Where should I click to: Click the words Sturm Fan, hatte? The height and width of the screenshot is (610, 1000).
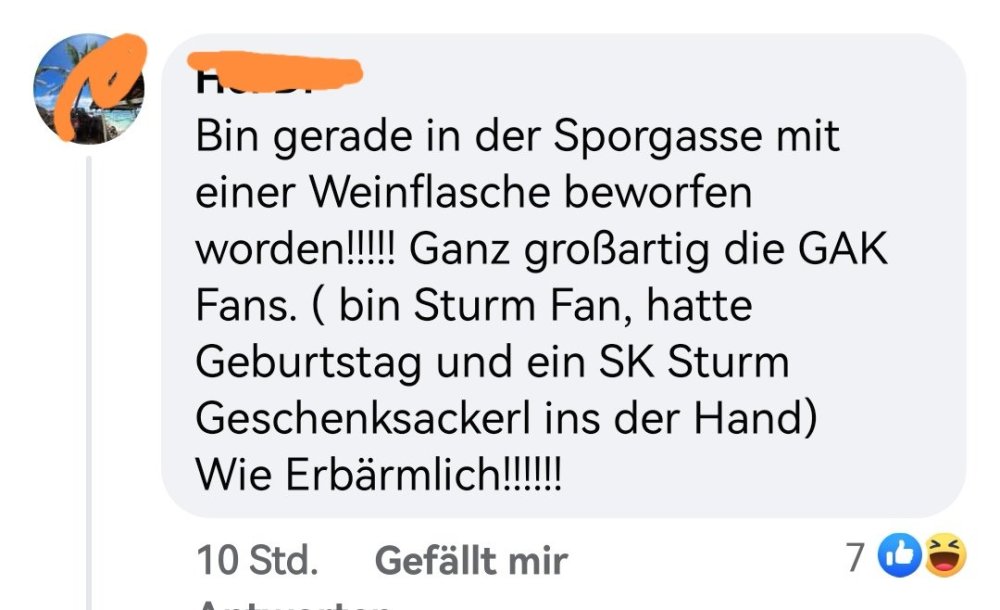pyautogui.click(x=583, y=305)
